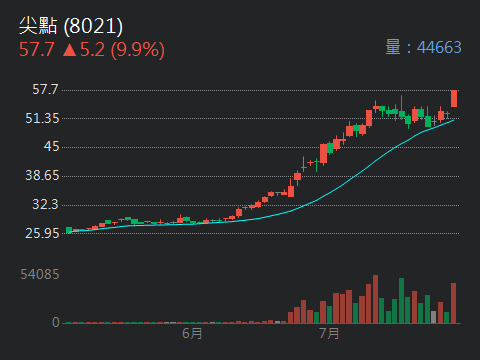
Task: Click the latest tall red candlestick at 57.7
Action: (x=454, y=98)
